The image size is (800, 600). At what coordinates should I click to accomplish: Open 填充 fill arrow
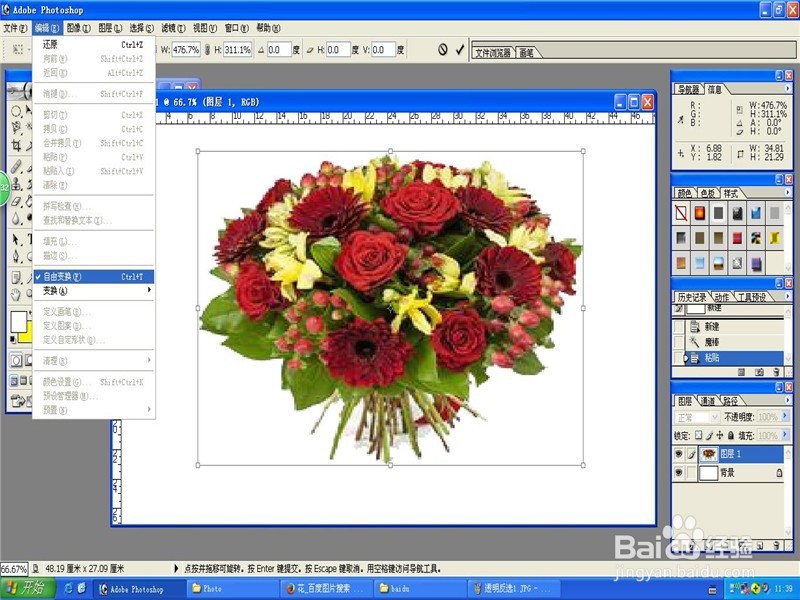[785, 435]
